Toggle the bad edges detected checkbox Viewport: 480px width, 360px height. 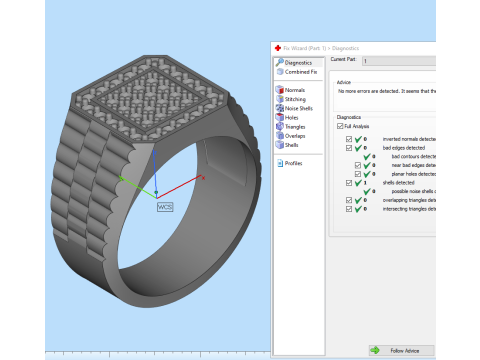[x=349, y=148]
